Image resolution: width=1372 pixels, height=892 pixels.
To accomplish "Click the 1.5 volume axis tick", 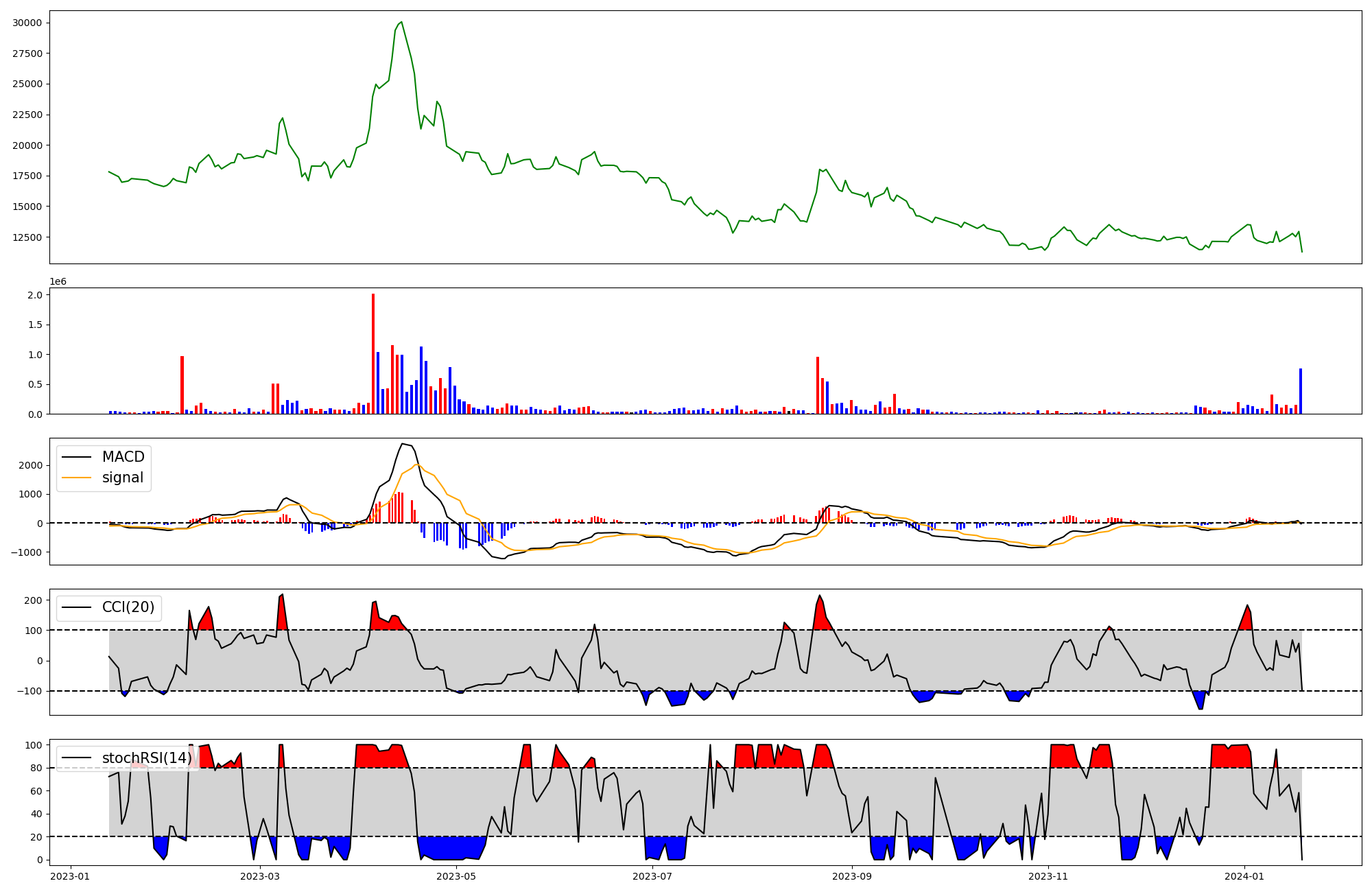I will click(34, 325).
